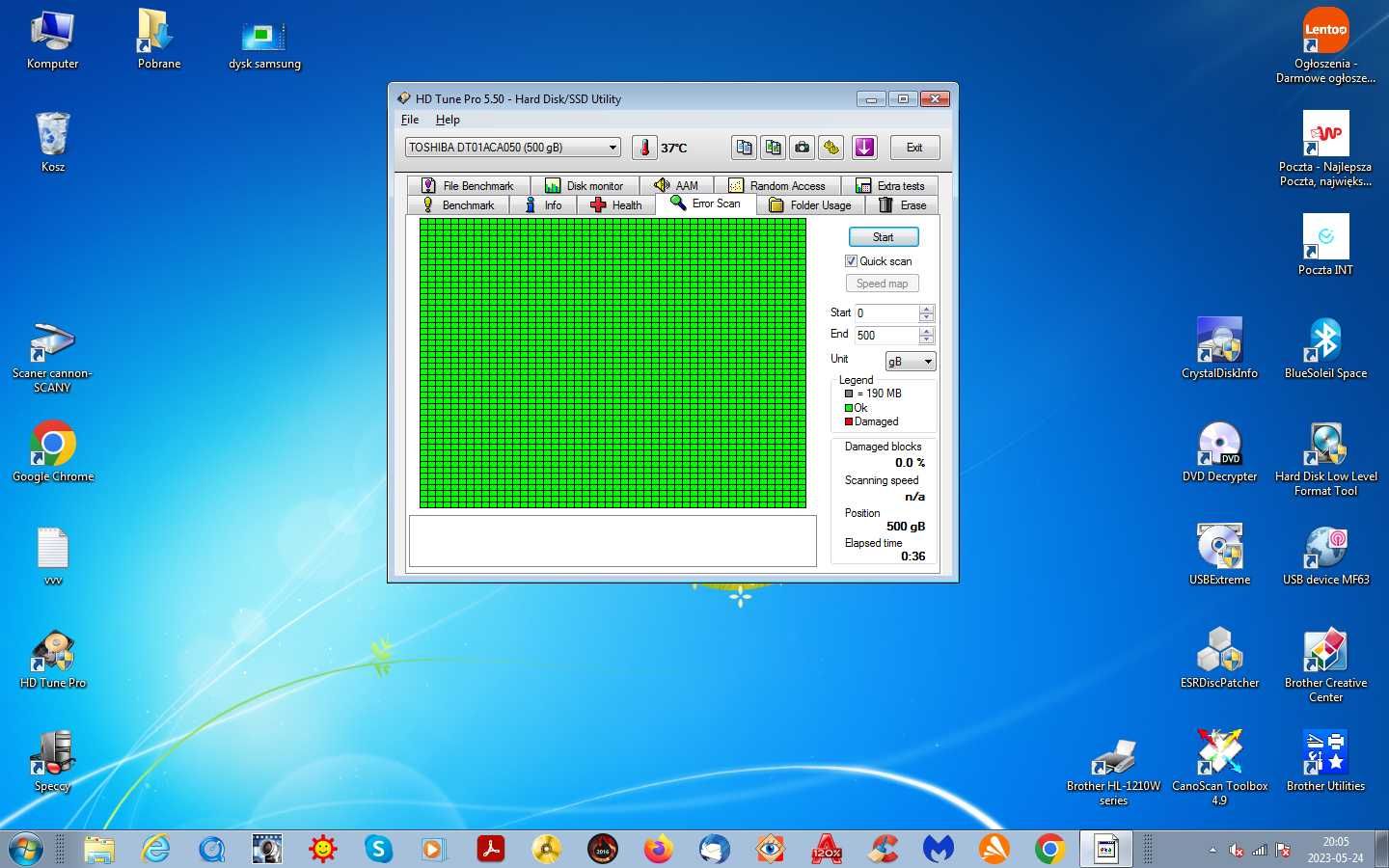The width and height of the screenshot is (1389, 868).
Task: Switch to the Benchmark tab
Action: [458, 205]
